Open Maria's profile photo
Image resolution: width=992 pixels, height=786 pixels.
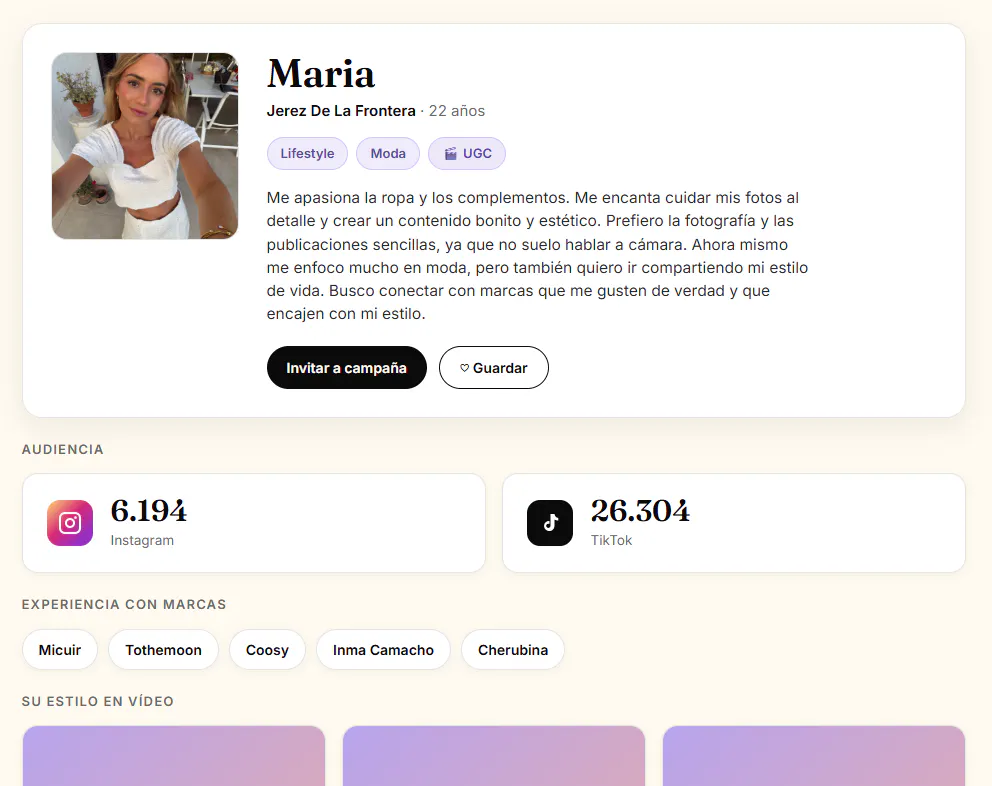point(145,146)
